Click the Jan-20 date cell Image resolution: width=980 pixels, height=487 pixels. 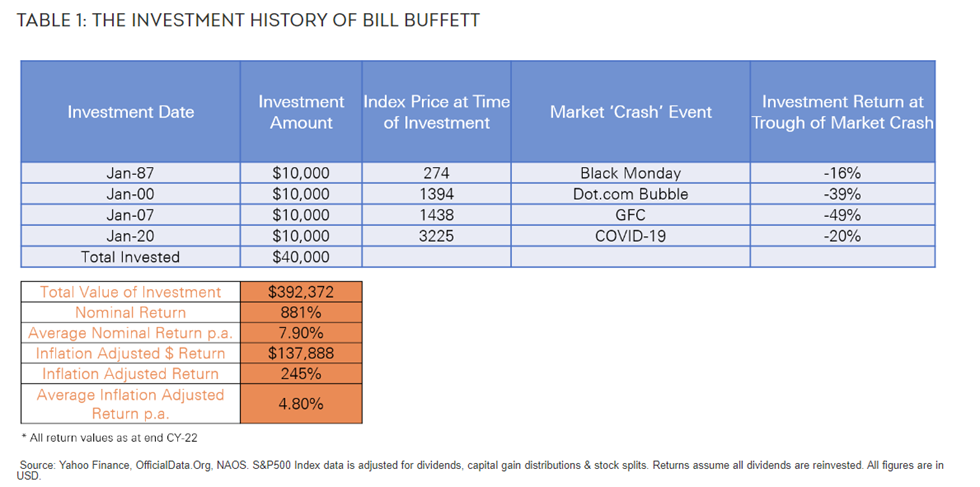[x=131, y=236]
